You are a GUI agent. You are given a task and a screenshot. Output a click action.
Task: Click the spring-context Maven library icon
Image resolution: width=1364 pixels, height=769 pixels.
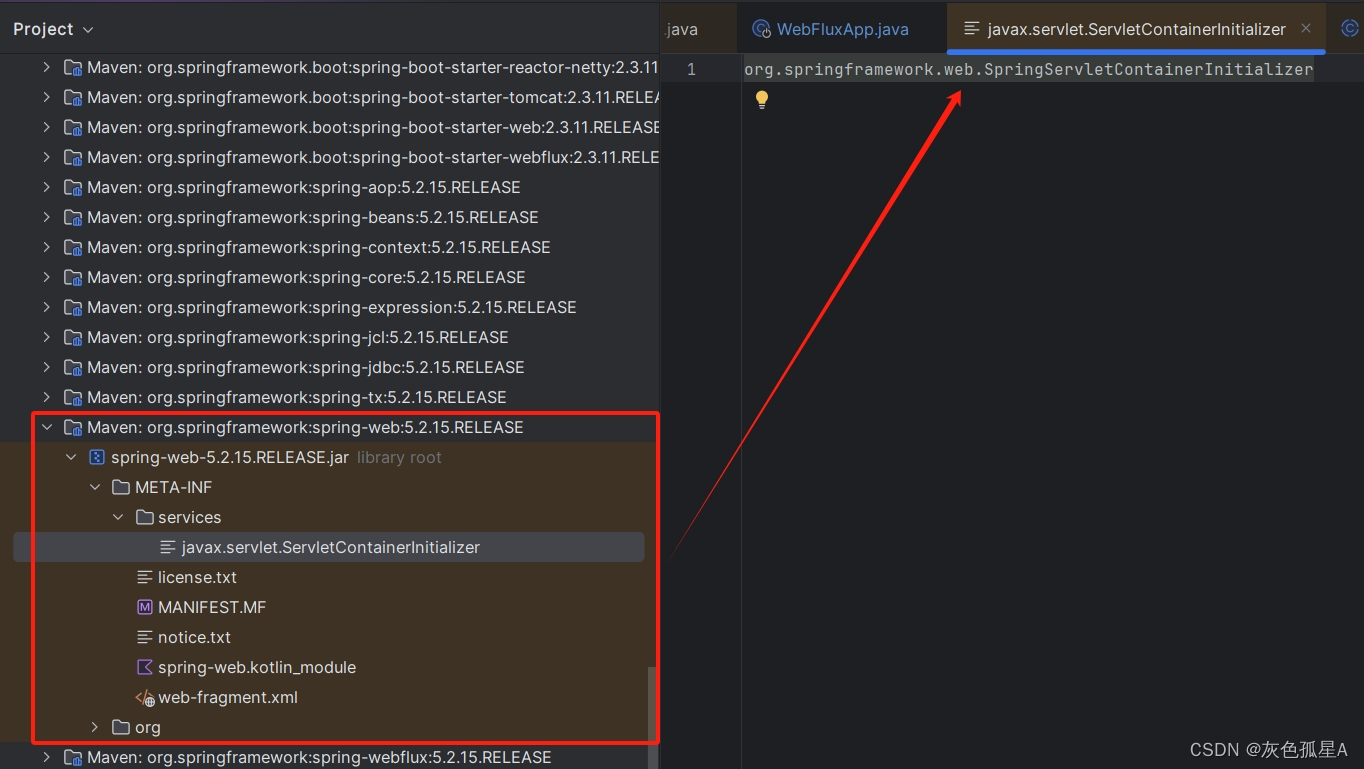(x=73, y=247)
